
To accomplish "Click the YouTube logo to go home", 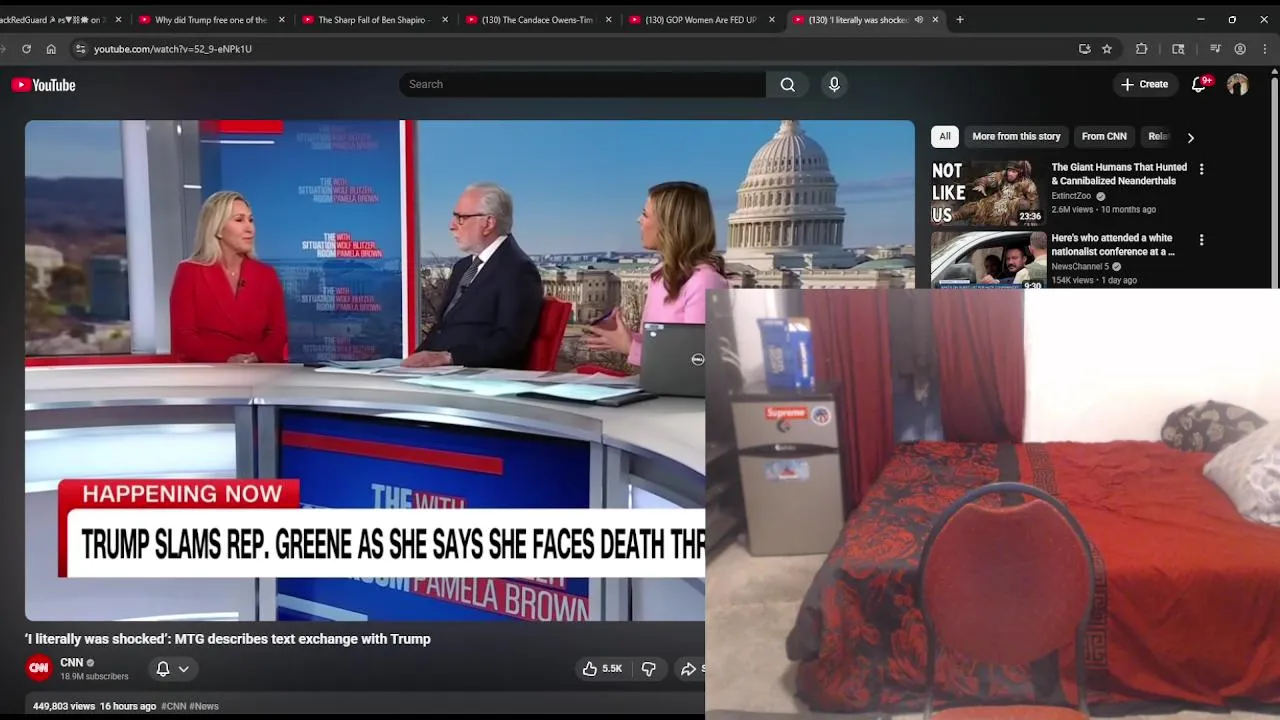I will tap(43, 85).
